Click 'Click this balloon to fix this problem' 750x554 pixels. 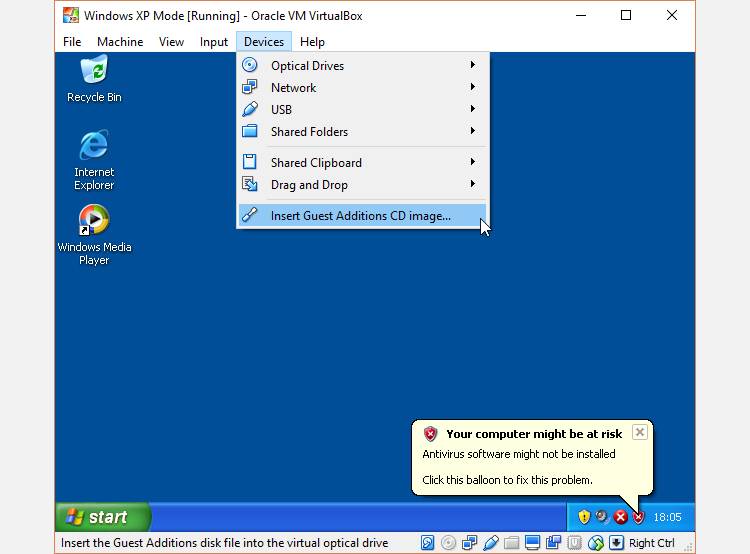pos(507,480)
